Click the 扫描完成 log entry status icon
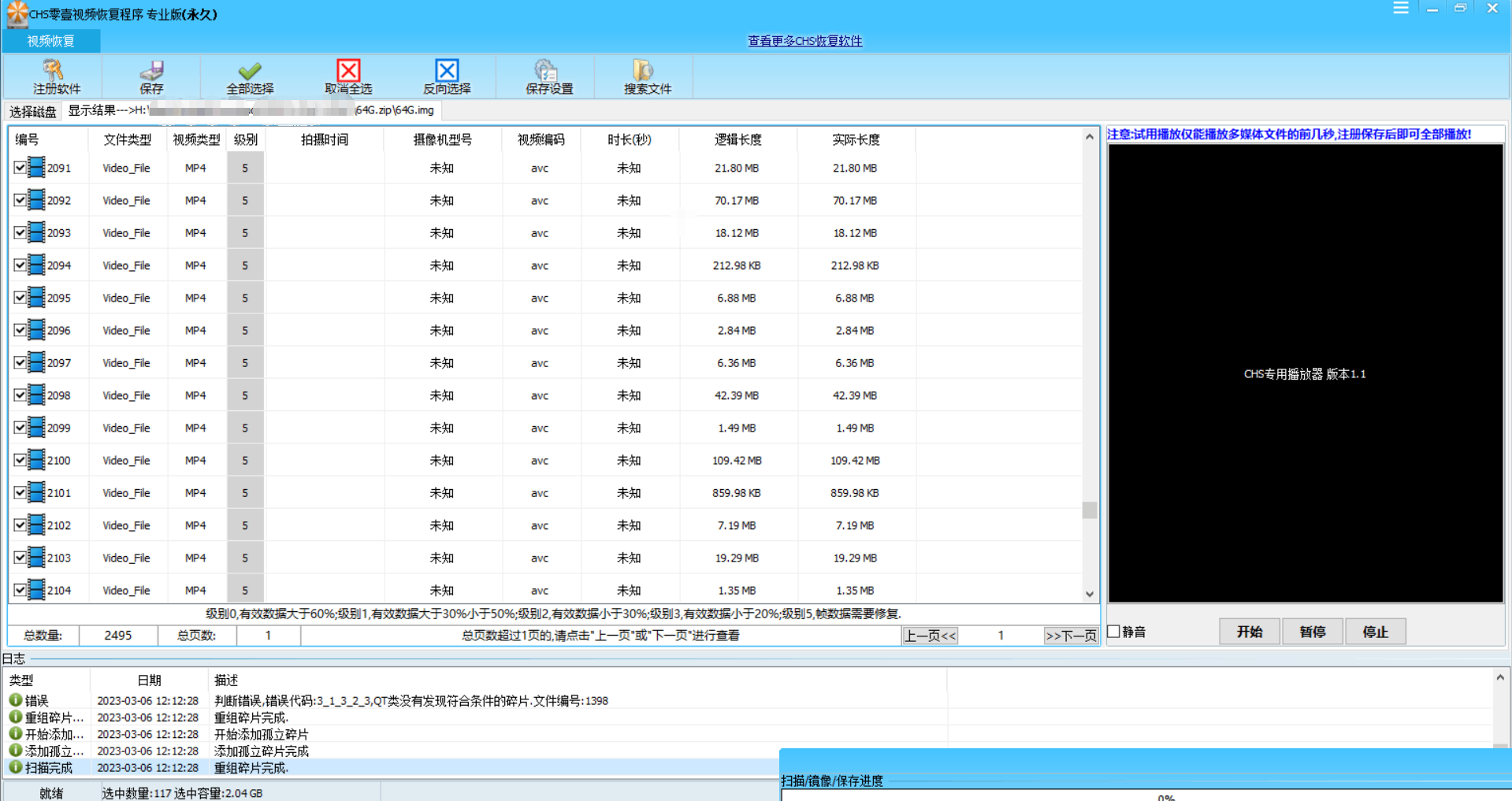The width and height of the screenshot is (1512, 801). pos(16,766)
